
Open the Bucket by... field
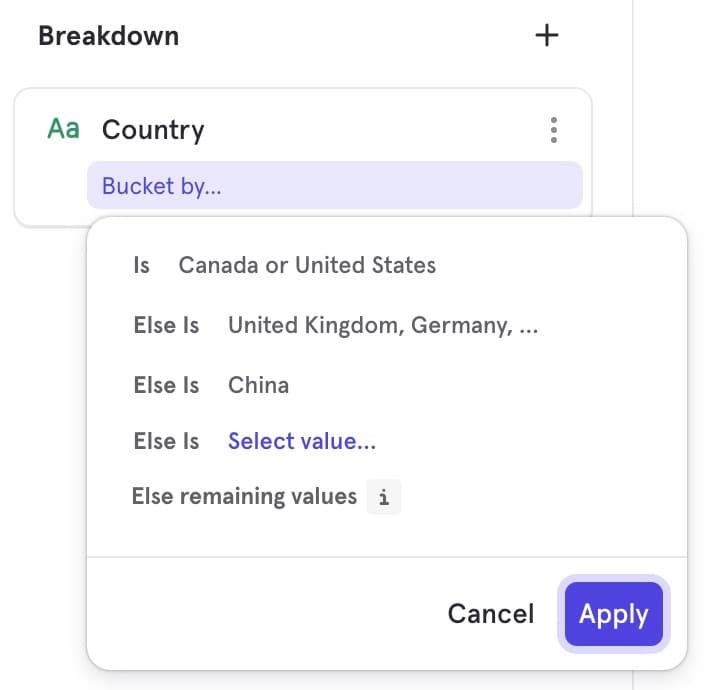(334, 186)
